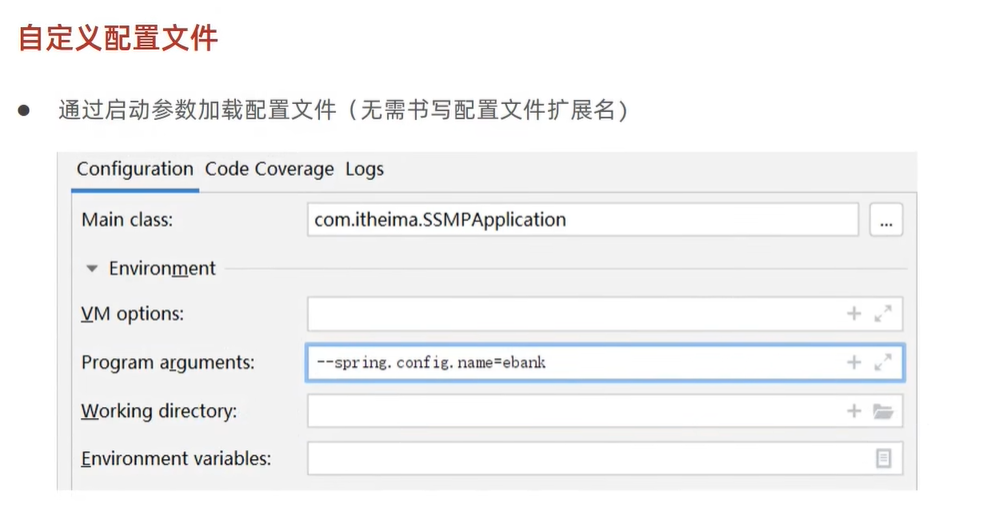Click inside the VM options text field
Viewport: 993px width, 516px height.
(x=572, y=314)
